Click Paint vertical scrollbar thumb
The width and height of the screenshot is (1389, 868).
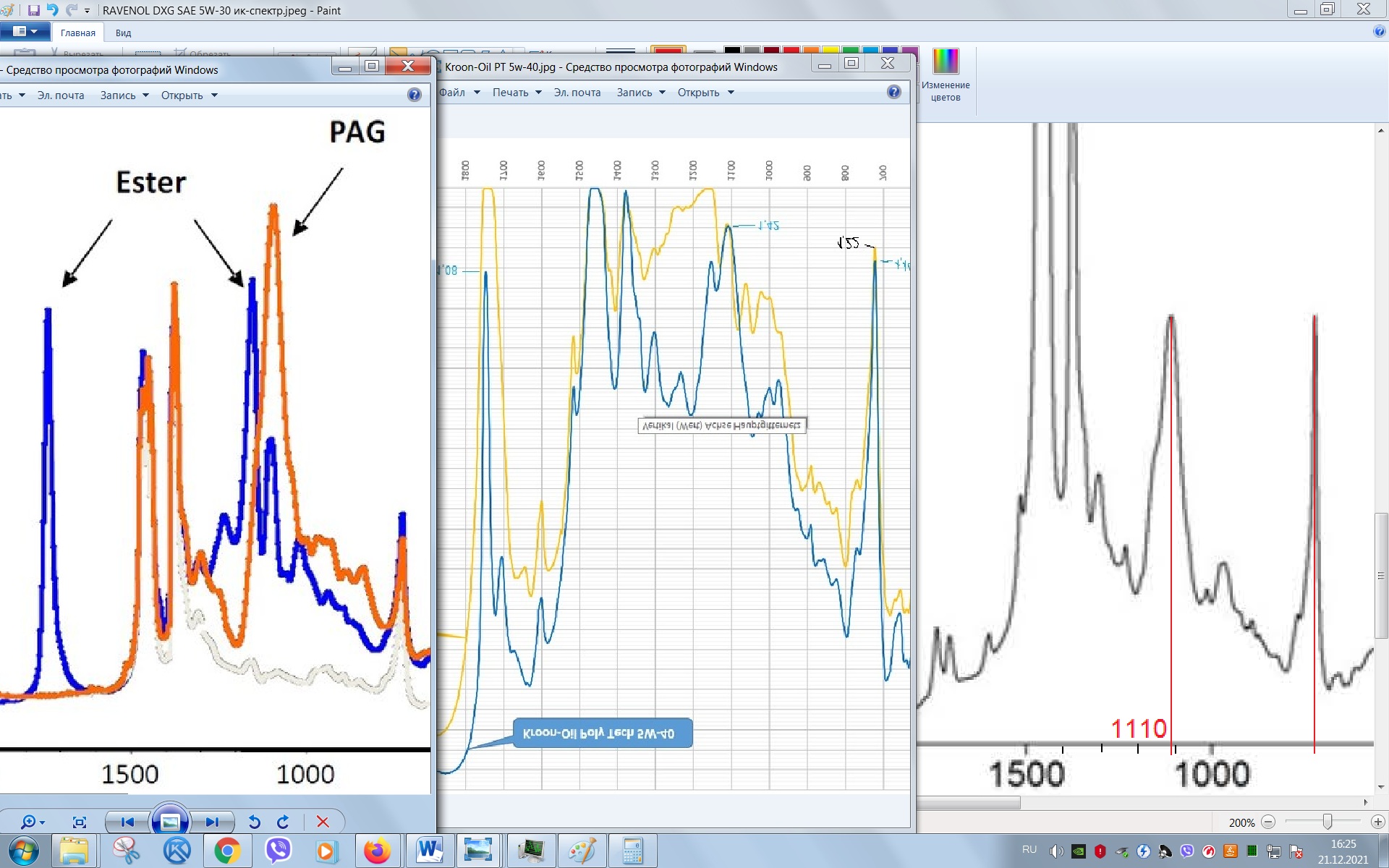(1381, 576)
